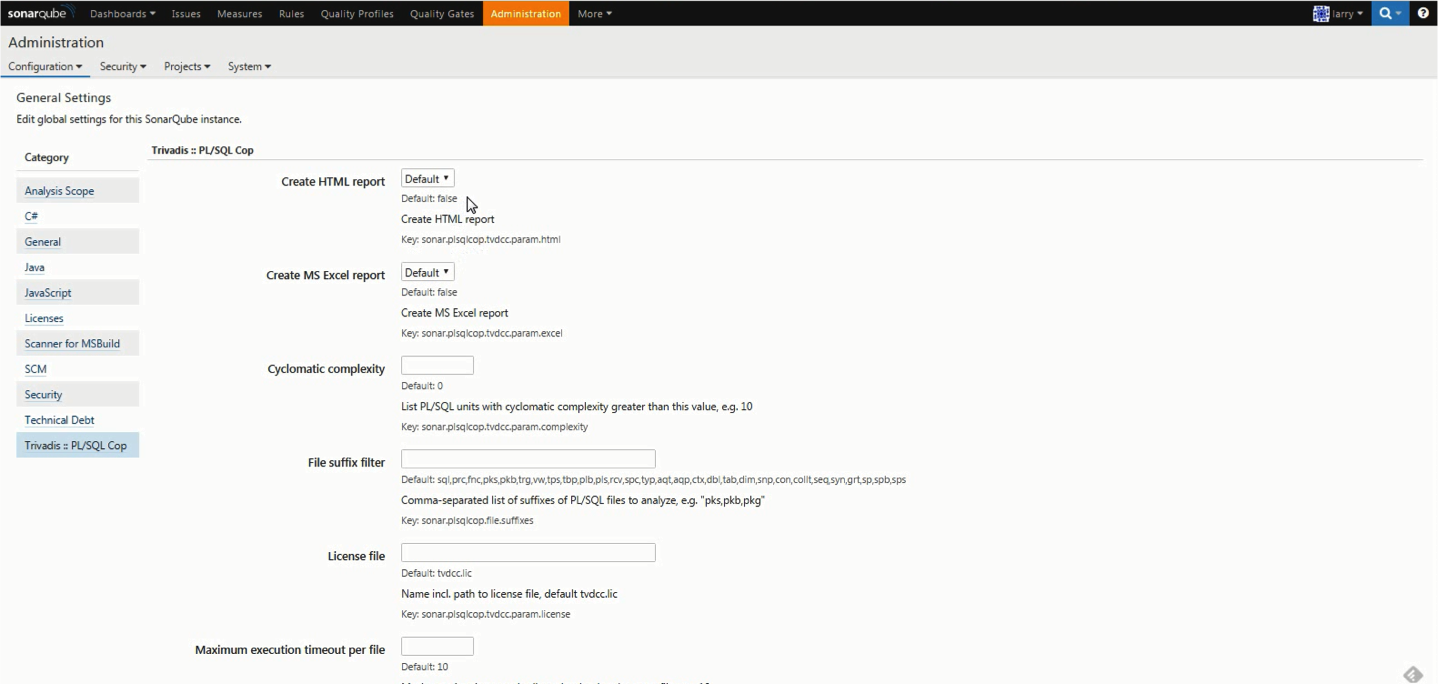Expand the Configuration submenu
1438x685 pixels.
[x=45, y=67]
